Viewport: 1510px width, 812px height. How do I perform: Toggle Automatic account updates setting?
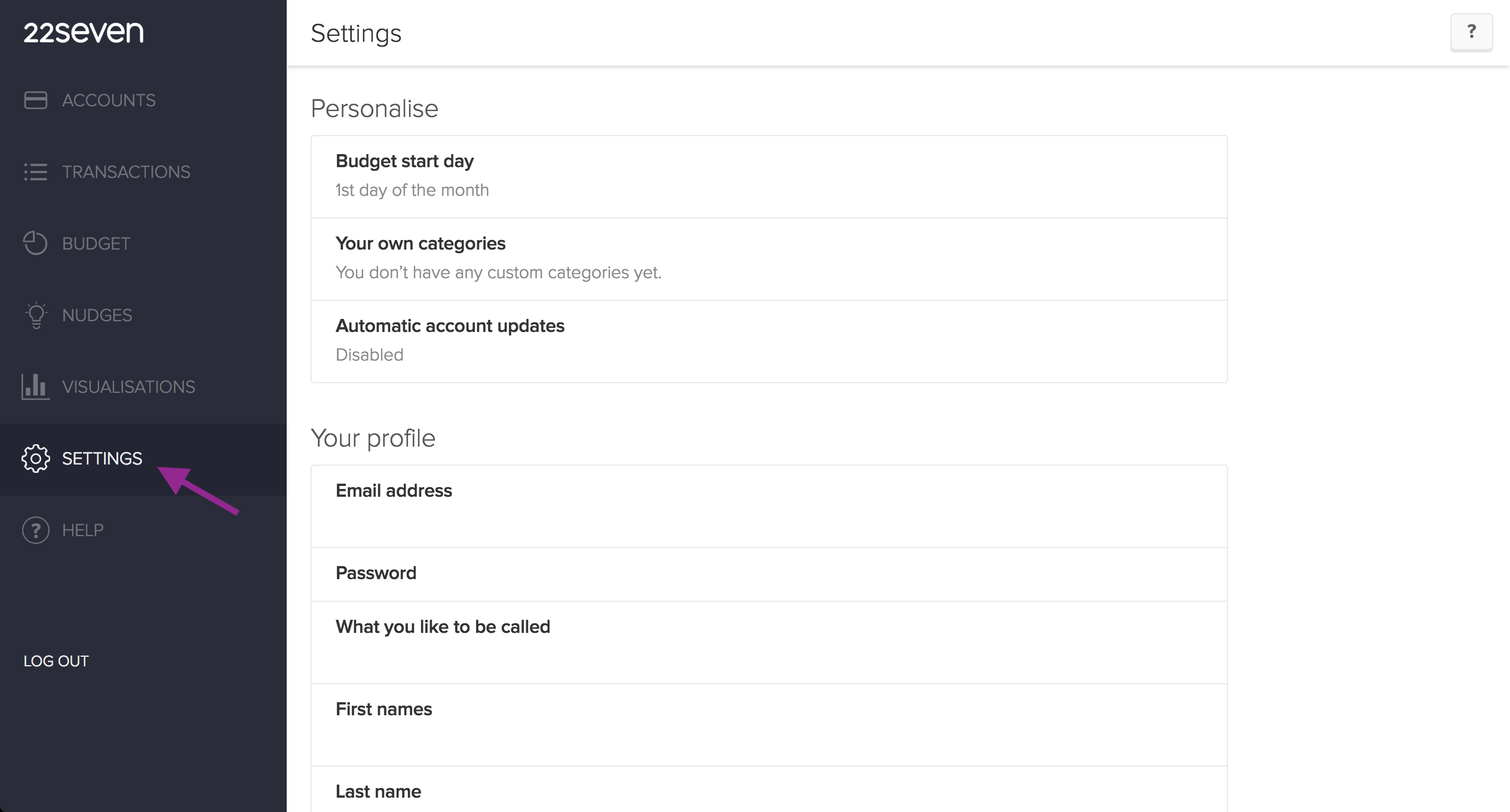(x=769, y=342)
